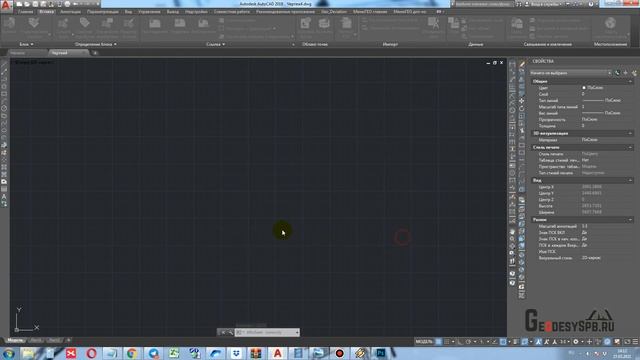Click the МОДЕЛЬ space button in status bar
Viewport: 640px width, 360px height.
click(424, 342)
